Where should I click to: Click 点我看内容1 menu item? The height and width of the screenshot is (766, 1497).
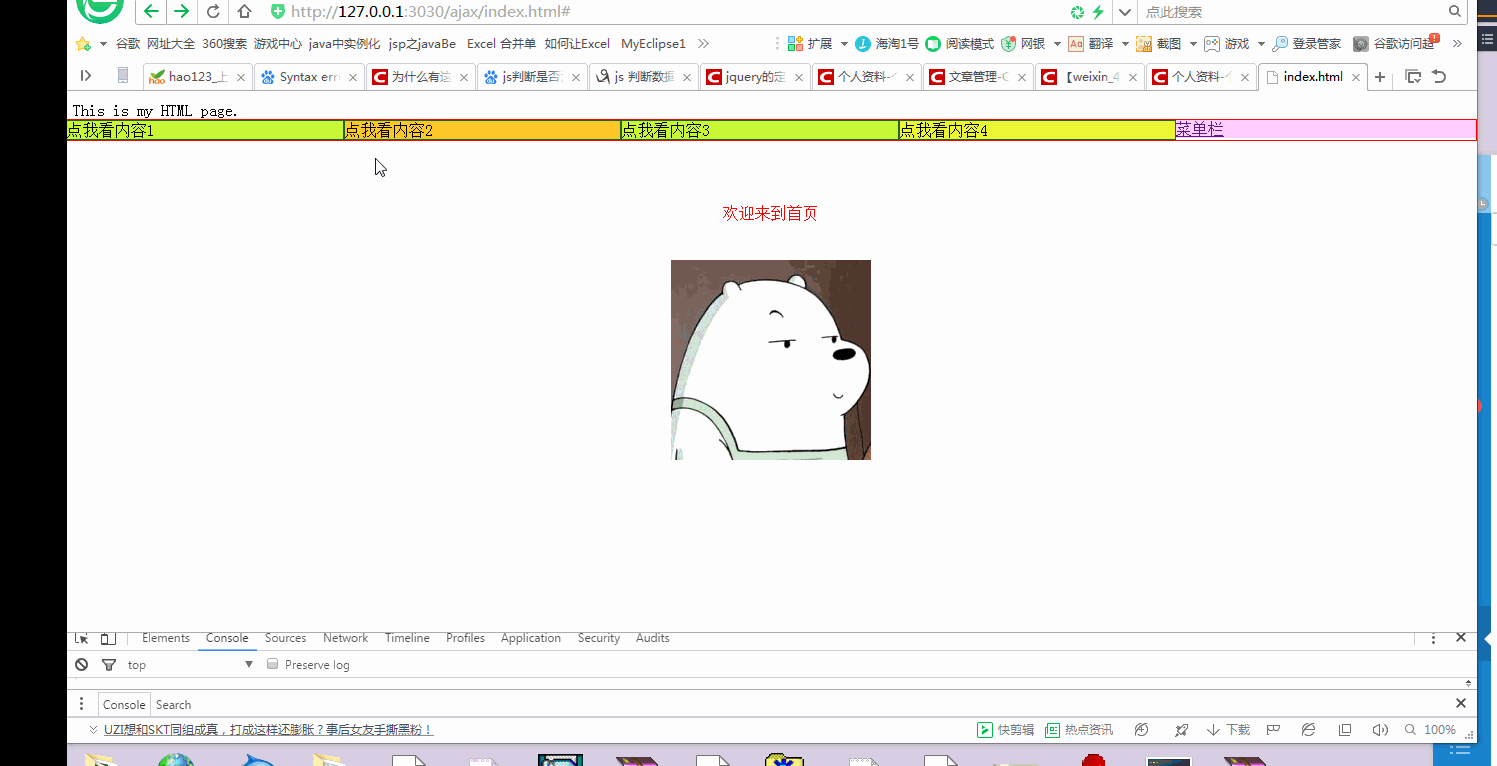point(205,130)
